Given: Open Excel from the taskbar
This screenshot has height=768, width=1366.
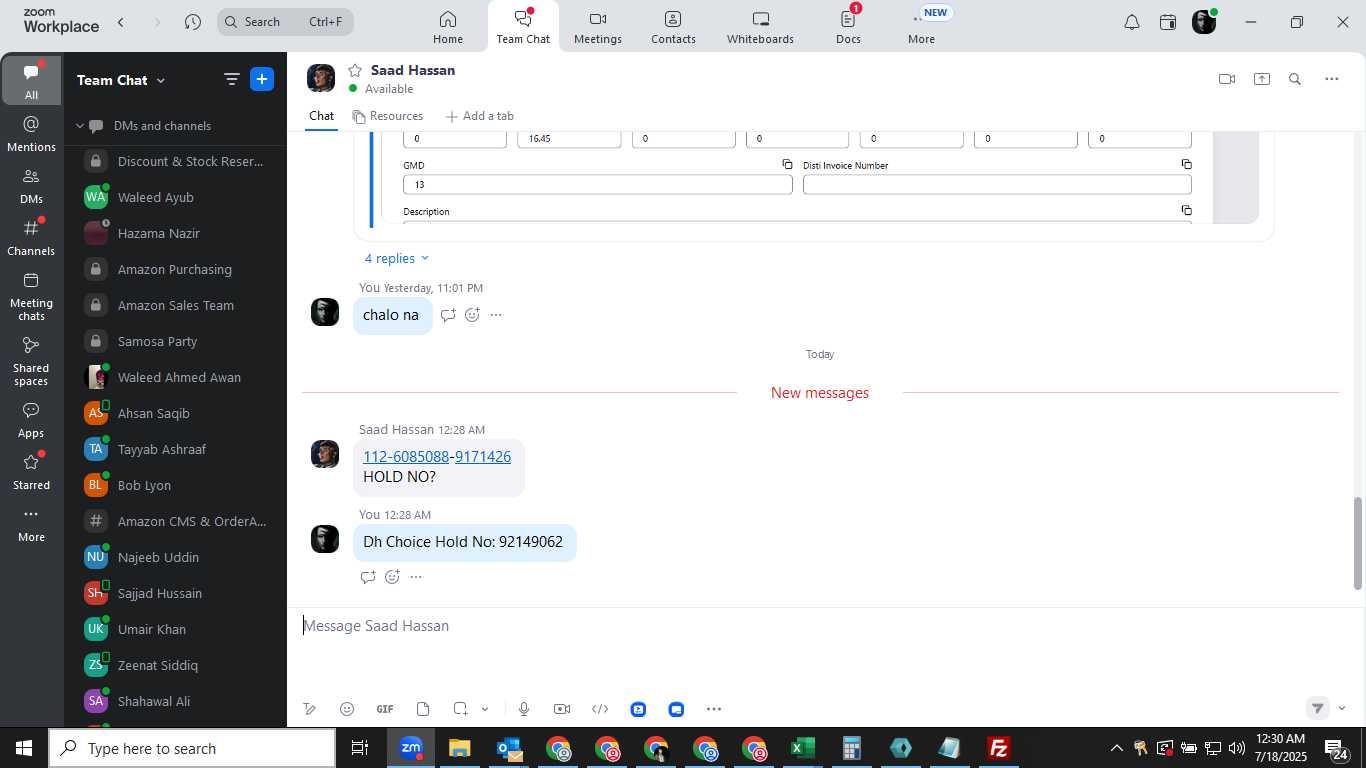Looking at the screenshot, I should [803, 748].
